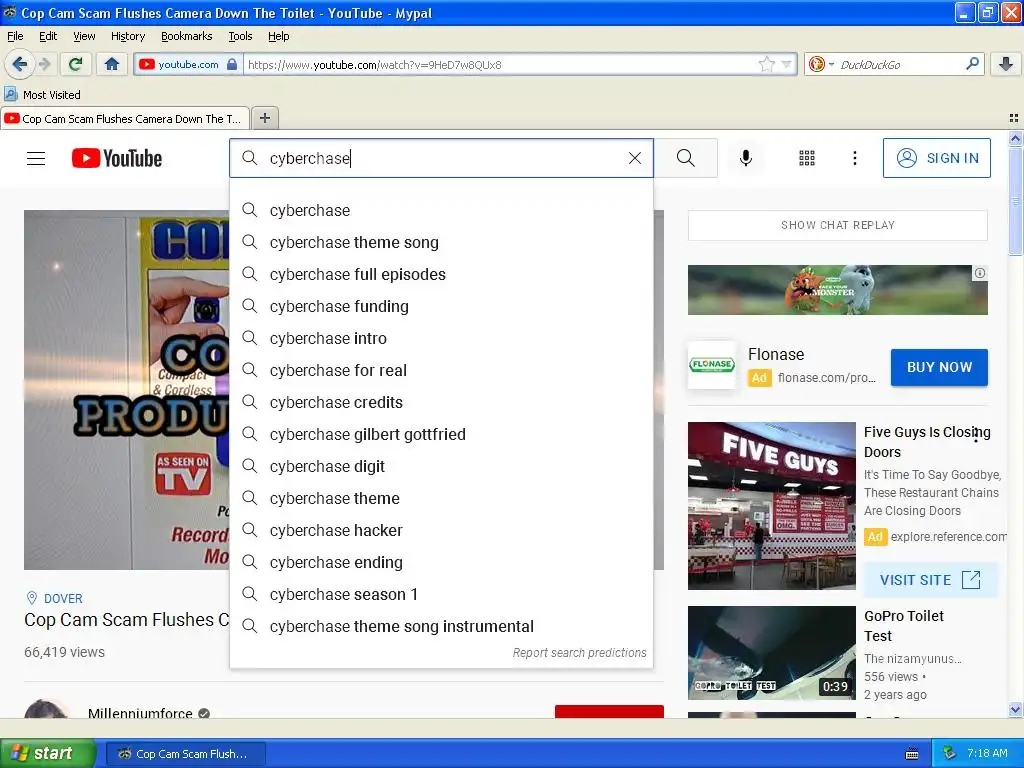Open the Windows start button
The width and height of the screenshot is (1024, 768).
(48, 753)
